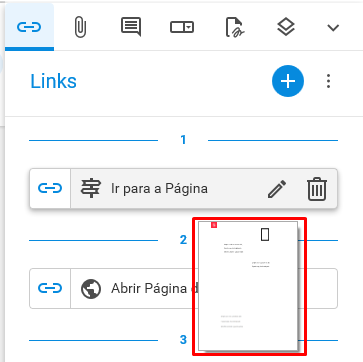Open the Attachments paperclip tab

coord(80,27)
